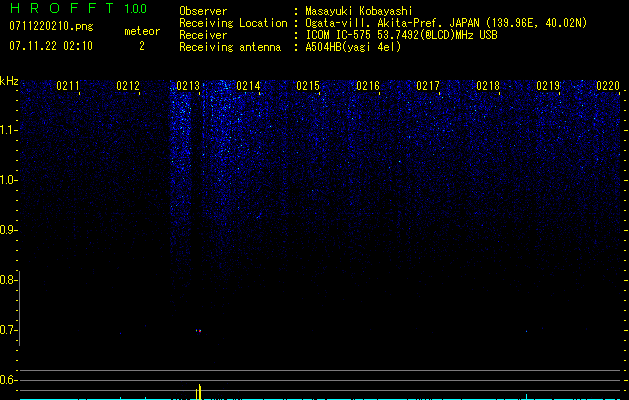Click the 0220 time marker
The width and height of the screenshot is (629, 400).
(608, 86)
